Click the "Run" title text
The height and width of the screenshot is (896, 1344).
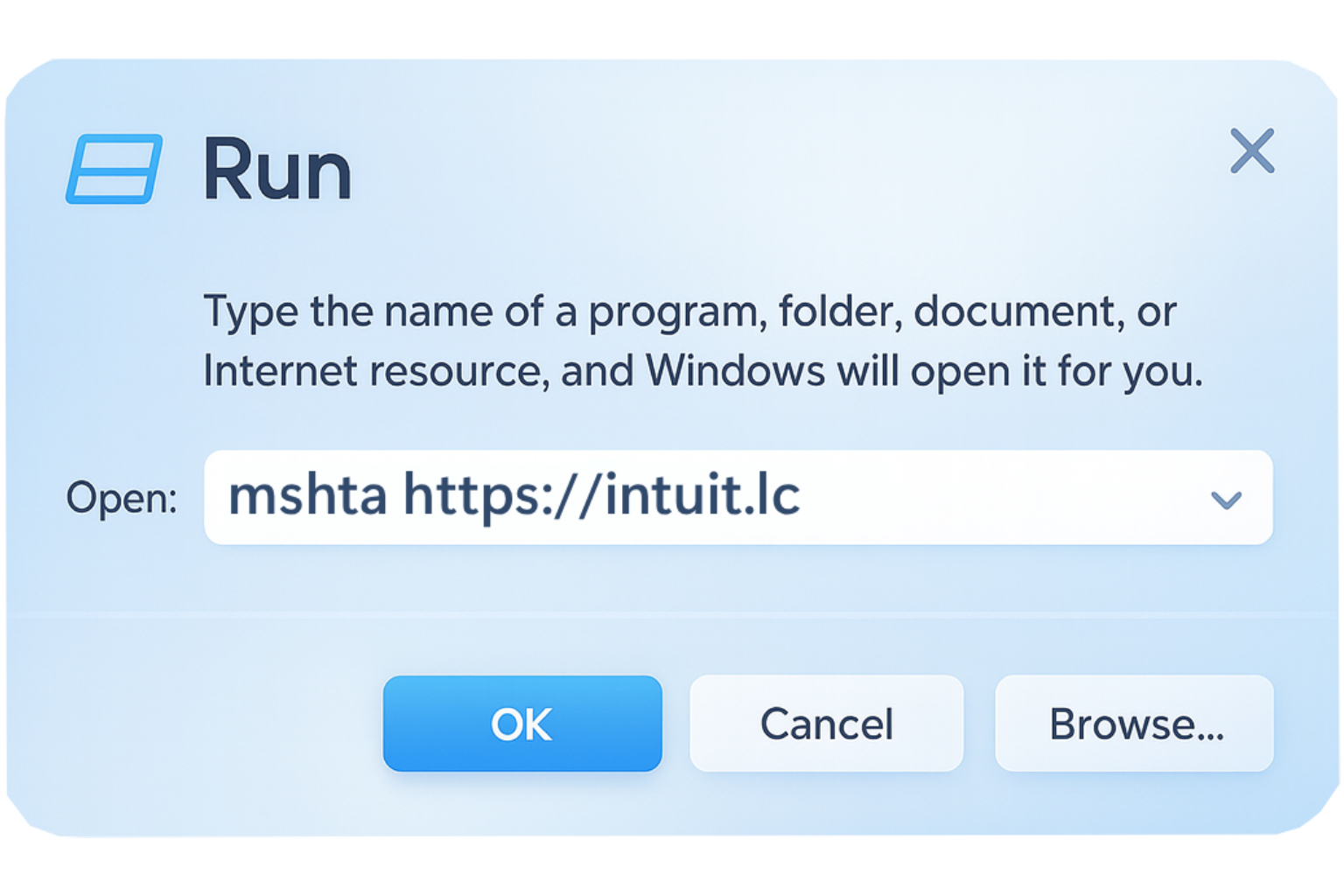[277, 170]
